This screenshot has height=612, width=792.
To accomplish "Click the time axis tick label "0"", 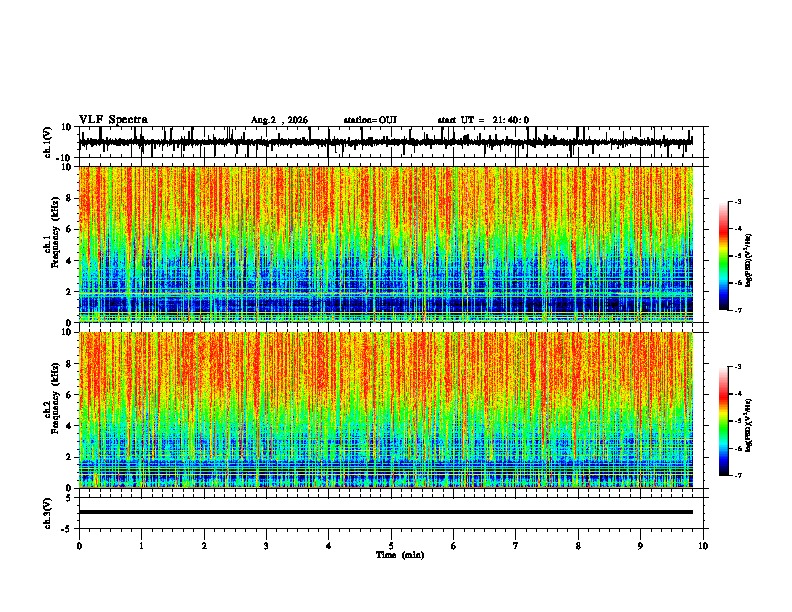I will click(79, 546).
